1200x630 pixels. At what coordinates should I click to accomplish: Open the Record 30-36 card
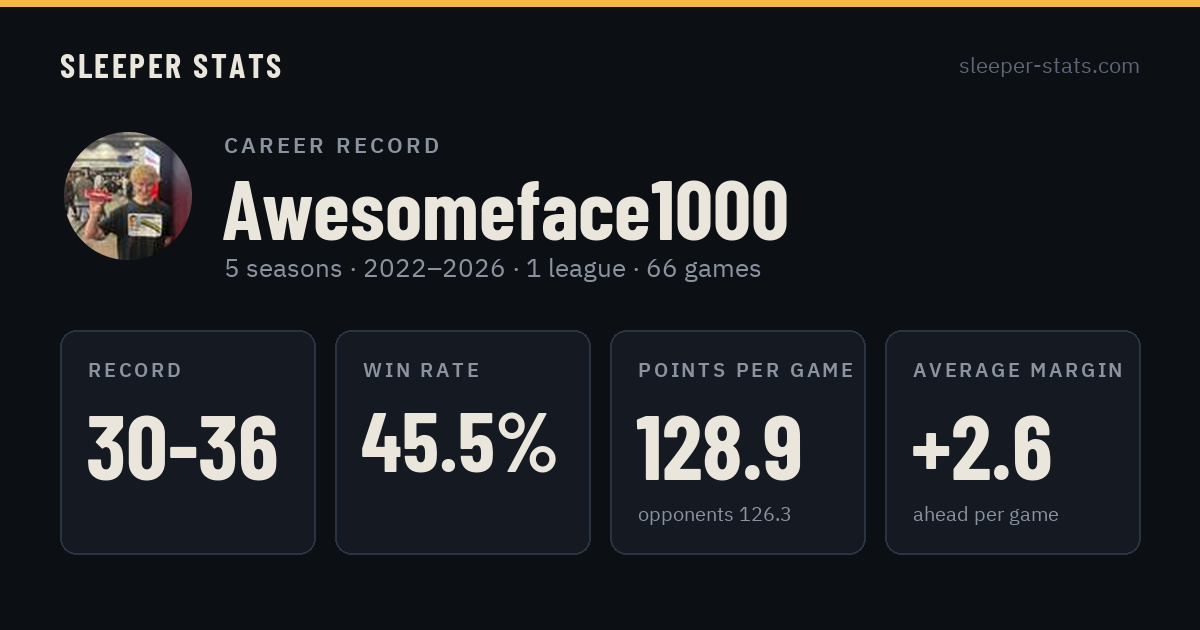(x=188, y=442)
